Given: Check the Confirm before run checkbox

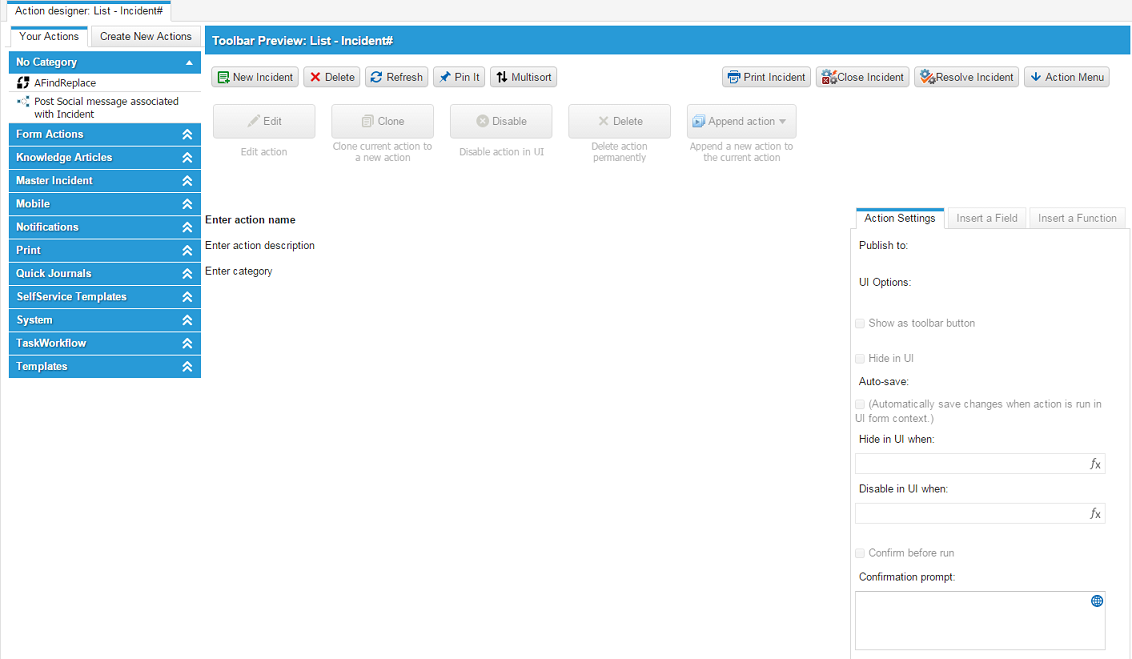Looking at the screenshot, I should click(x=860, y=553).
